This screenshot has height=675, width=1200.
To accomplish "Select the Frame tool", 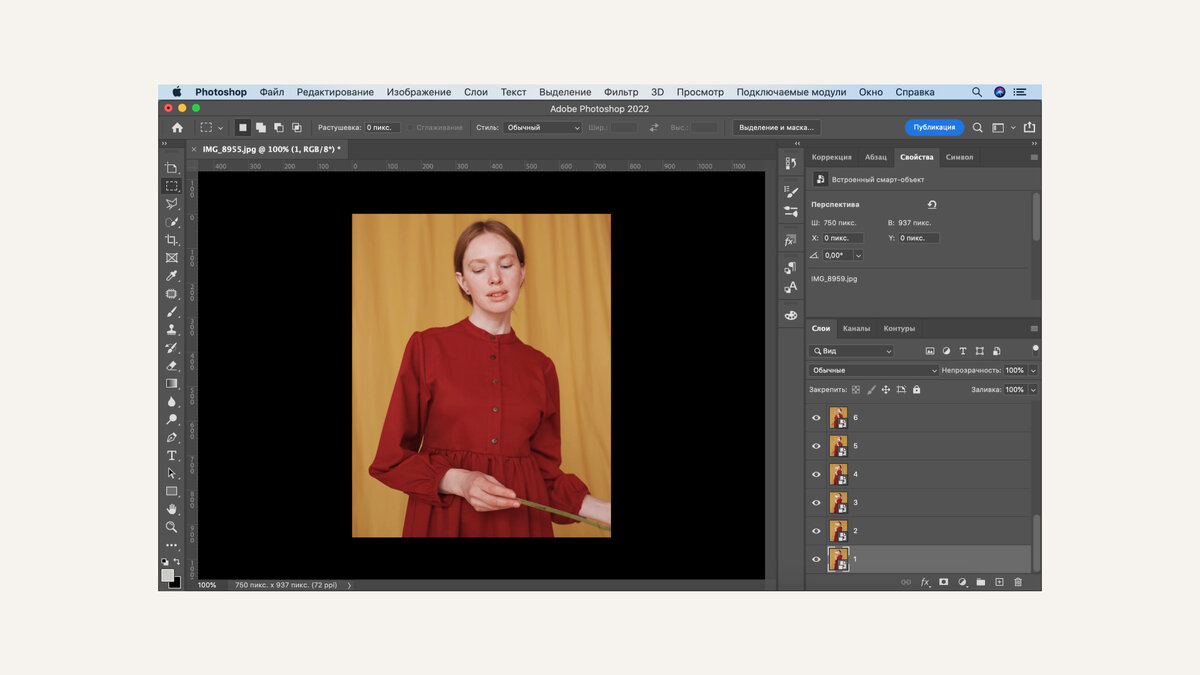I will [x=172, y=258].
